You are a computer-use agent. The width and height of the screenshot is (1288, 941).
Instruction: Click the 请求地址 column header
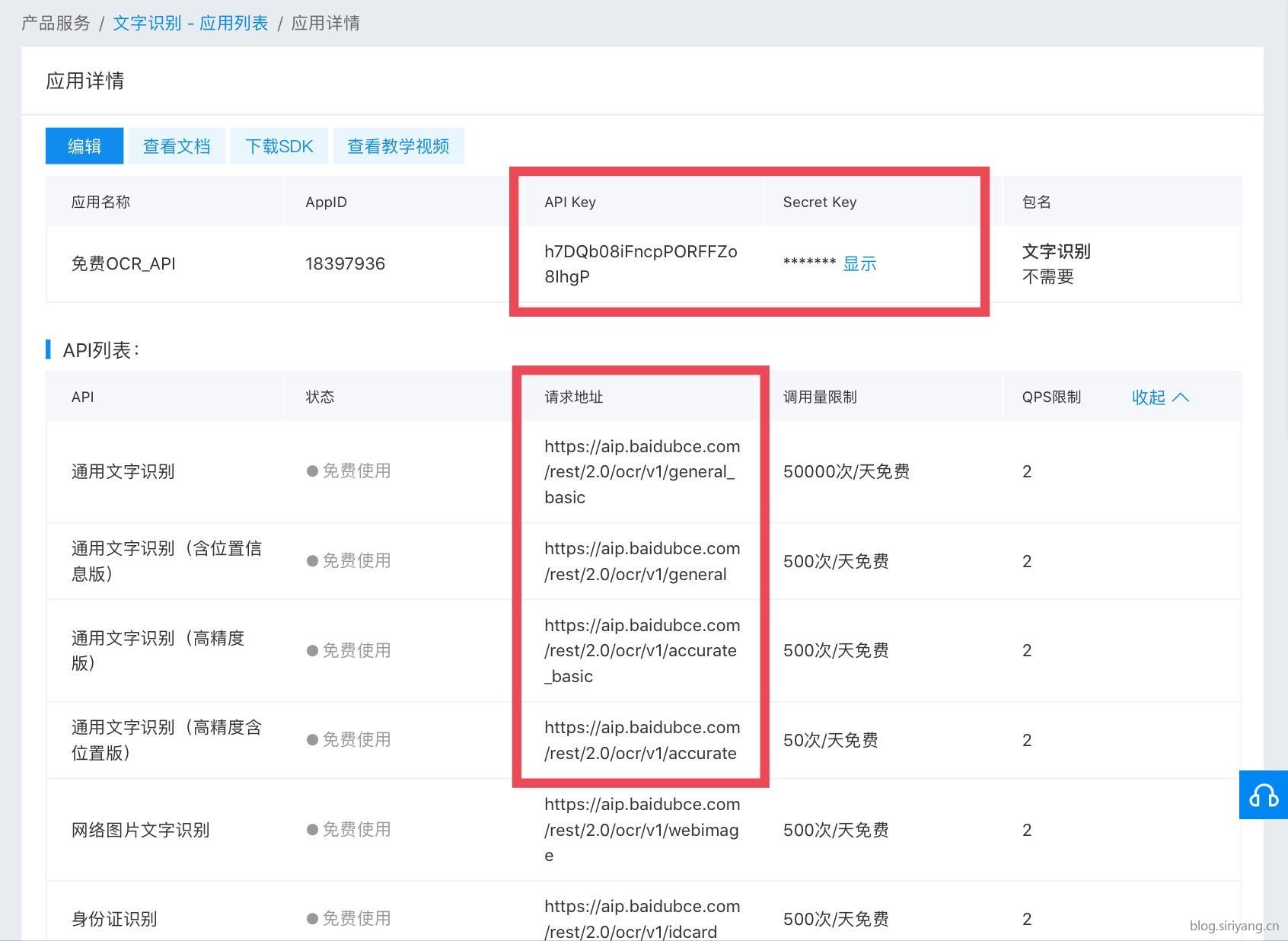573,397
